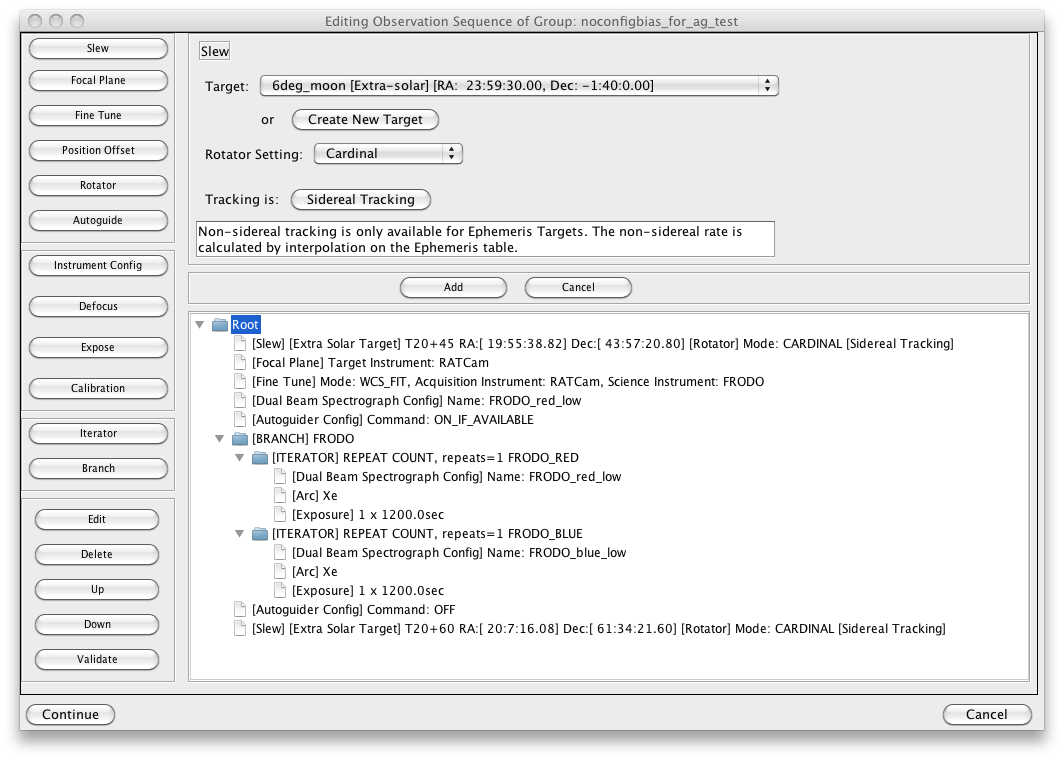The width and height of the screenshot is (1064, 760).
Task: Select FRODO_red_low config under FRODO_RED
Action: point(457,476)
